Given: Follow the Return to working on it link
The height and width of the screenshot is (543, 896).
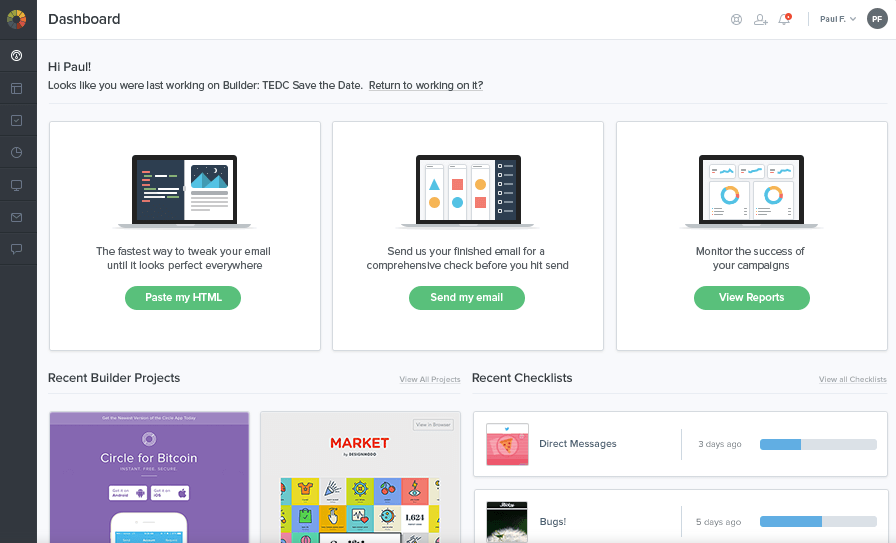Looking at the screenshot, I should (x=426, y=86).
